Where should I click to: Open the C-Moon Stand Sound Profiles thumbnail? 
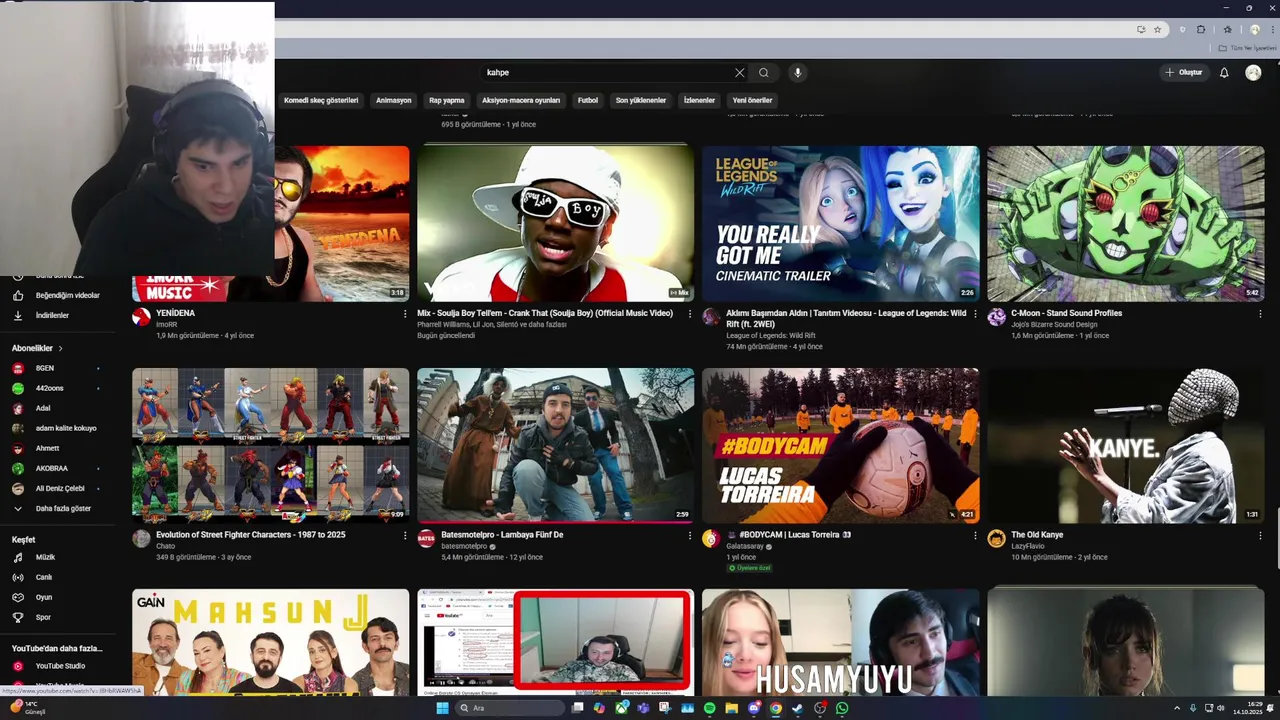click(1125, 223)
